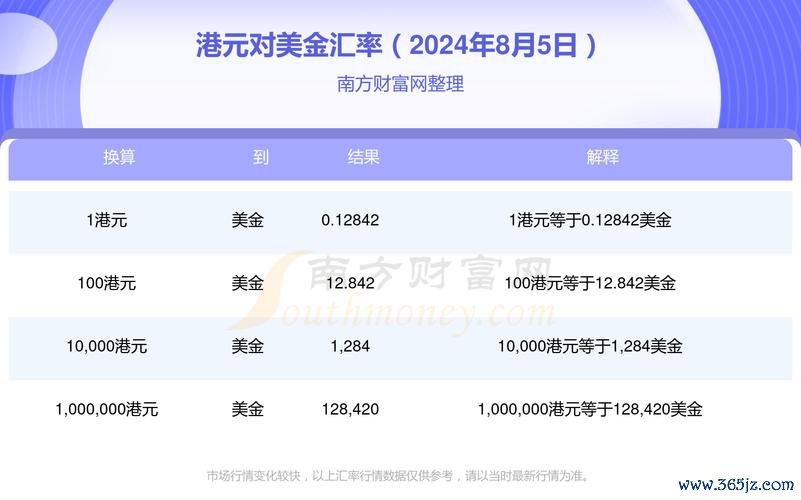Select the 1,000,000港元 cell
This screenshot has width=801, height=500.
click(x=107, y=410)
